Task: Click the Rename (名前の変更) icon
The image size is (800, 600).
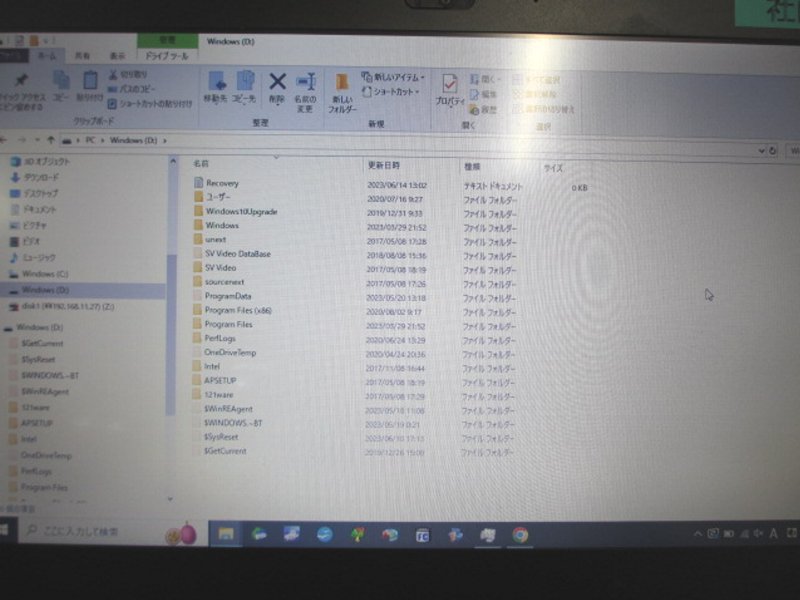Action: pos(306,82)
